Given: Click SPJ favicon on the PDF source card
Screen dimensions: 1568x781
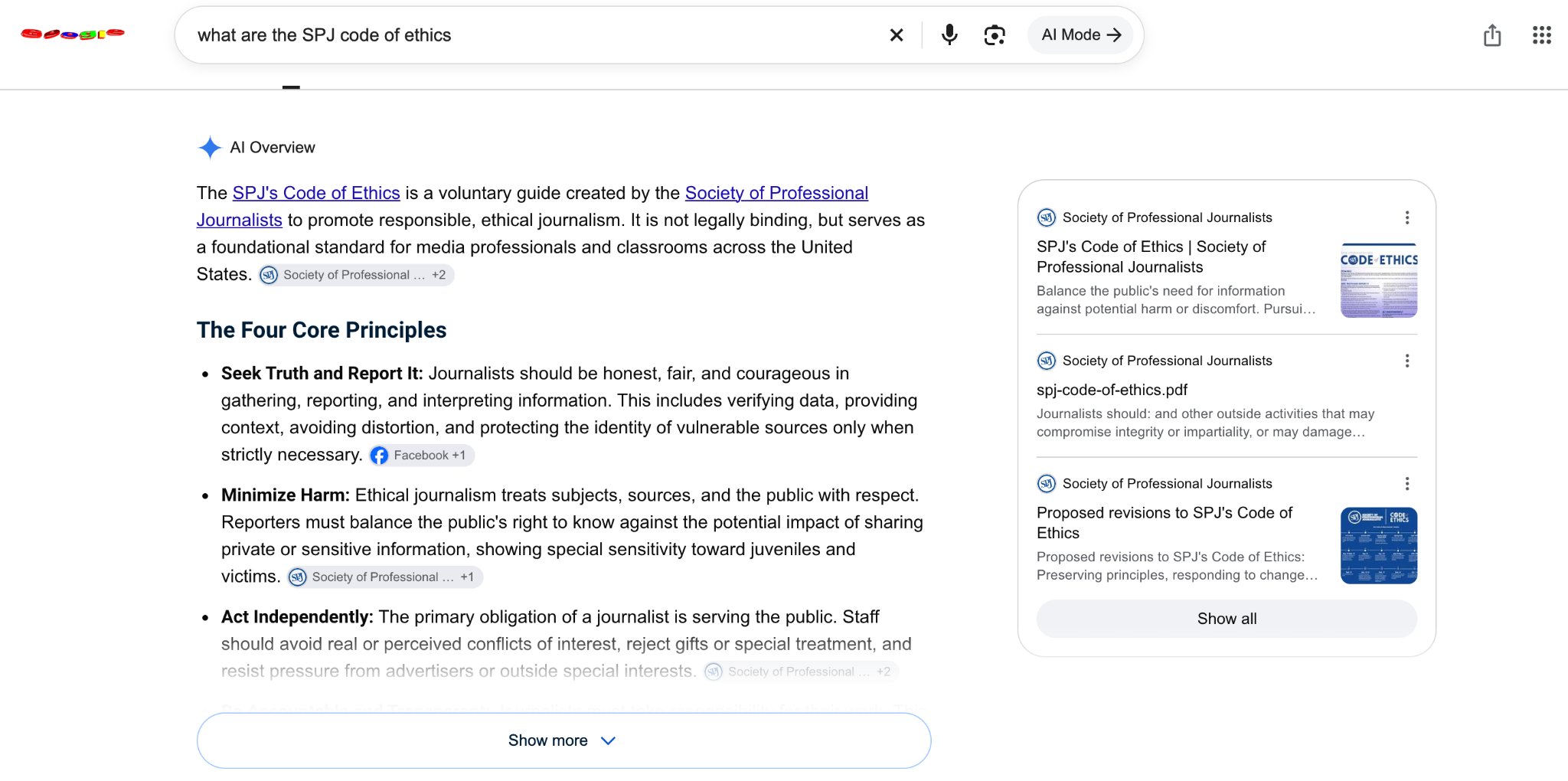Looking at the screenshot, I should pos(1046,361).
